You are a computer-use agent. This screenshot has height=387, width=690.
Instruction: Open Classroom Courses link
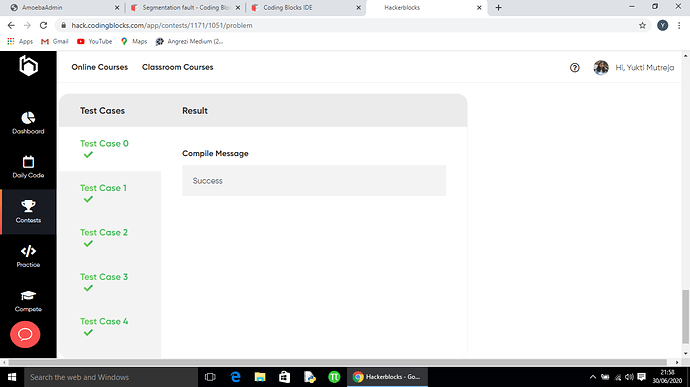177,67
